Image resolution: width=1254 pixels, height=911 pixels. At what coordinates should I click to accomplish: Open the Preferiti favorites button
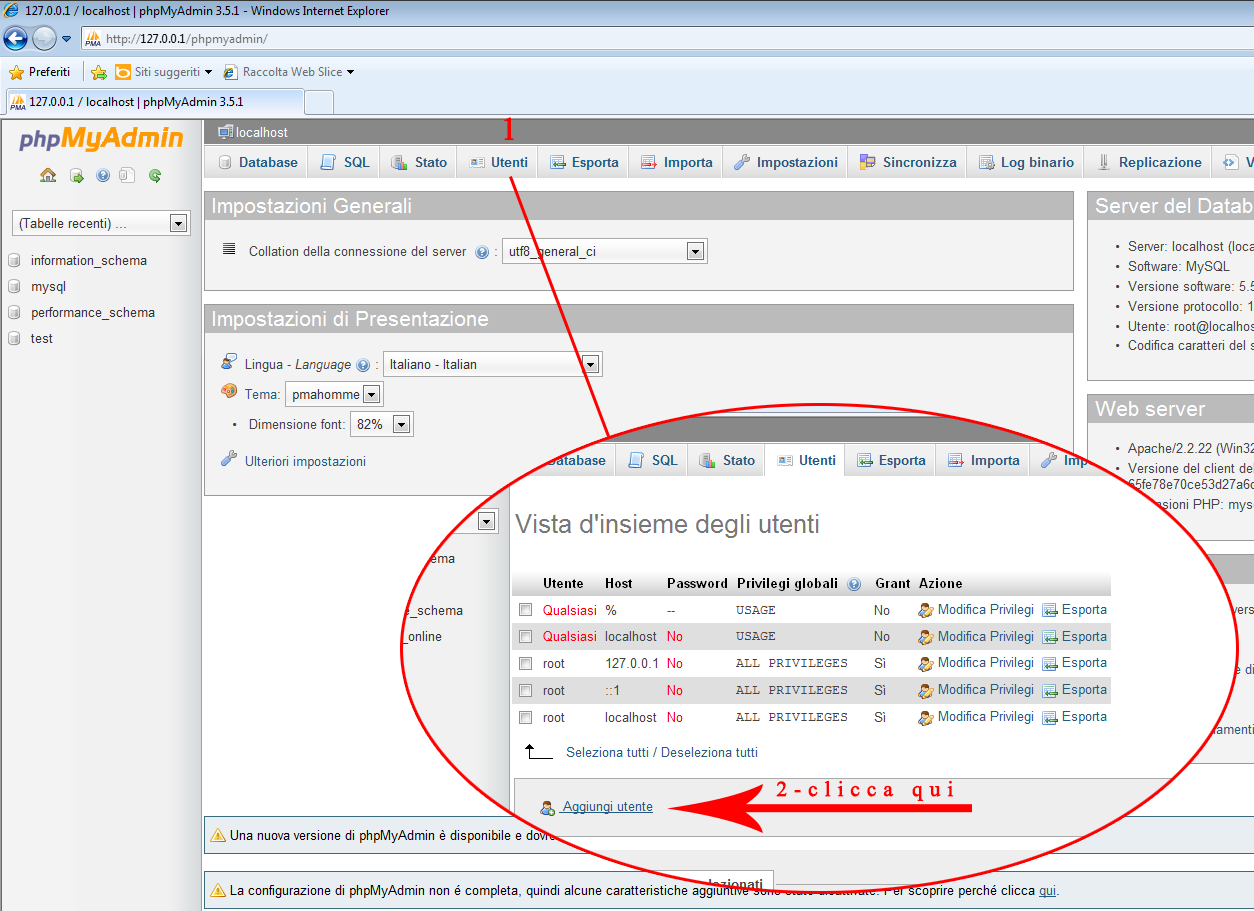40,72
